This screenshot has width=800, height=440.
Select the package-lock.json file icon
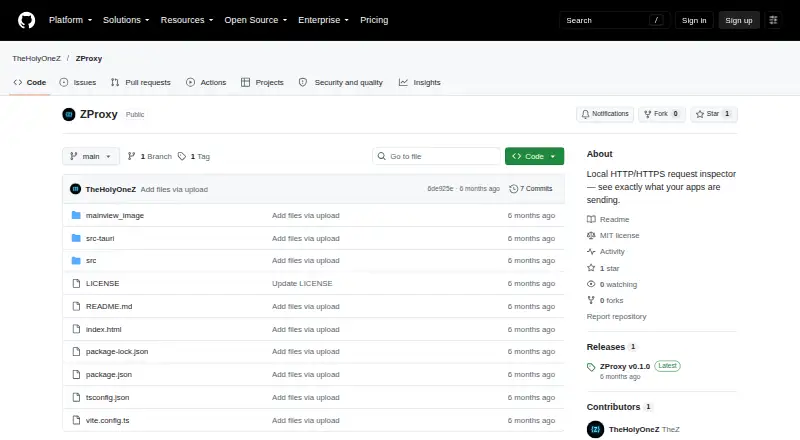(76, 352)
